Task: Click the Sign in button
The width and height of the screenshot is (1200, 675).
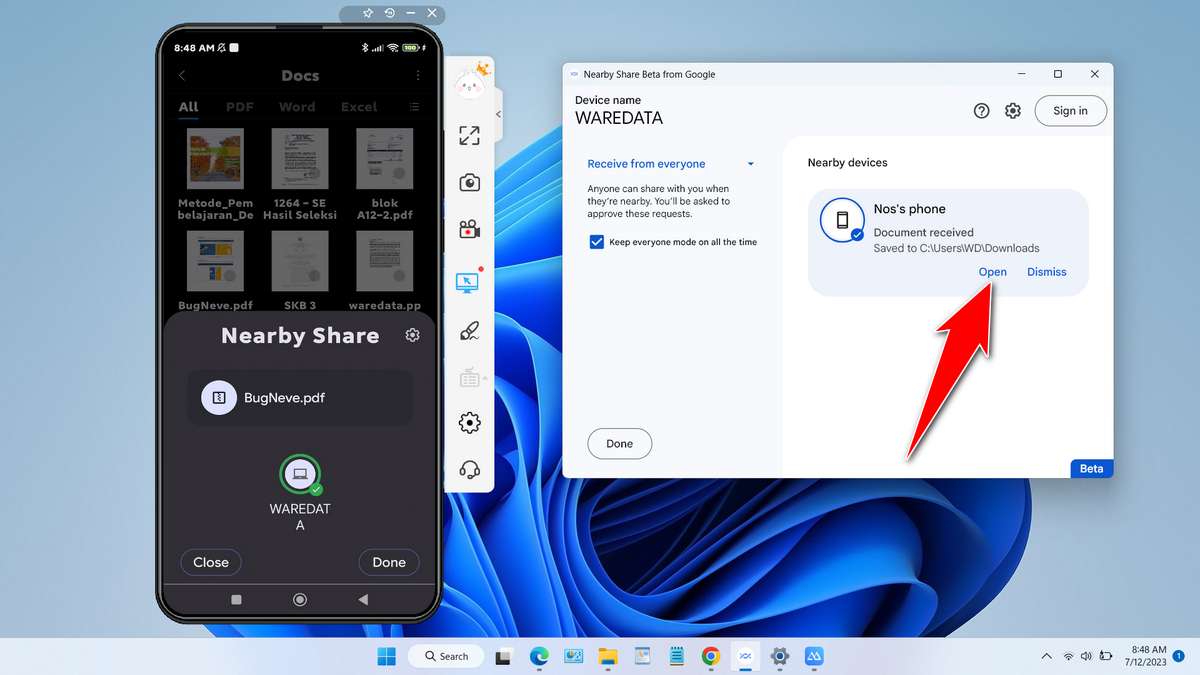Action: pos(1070,111)
